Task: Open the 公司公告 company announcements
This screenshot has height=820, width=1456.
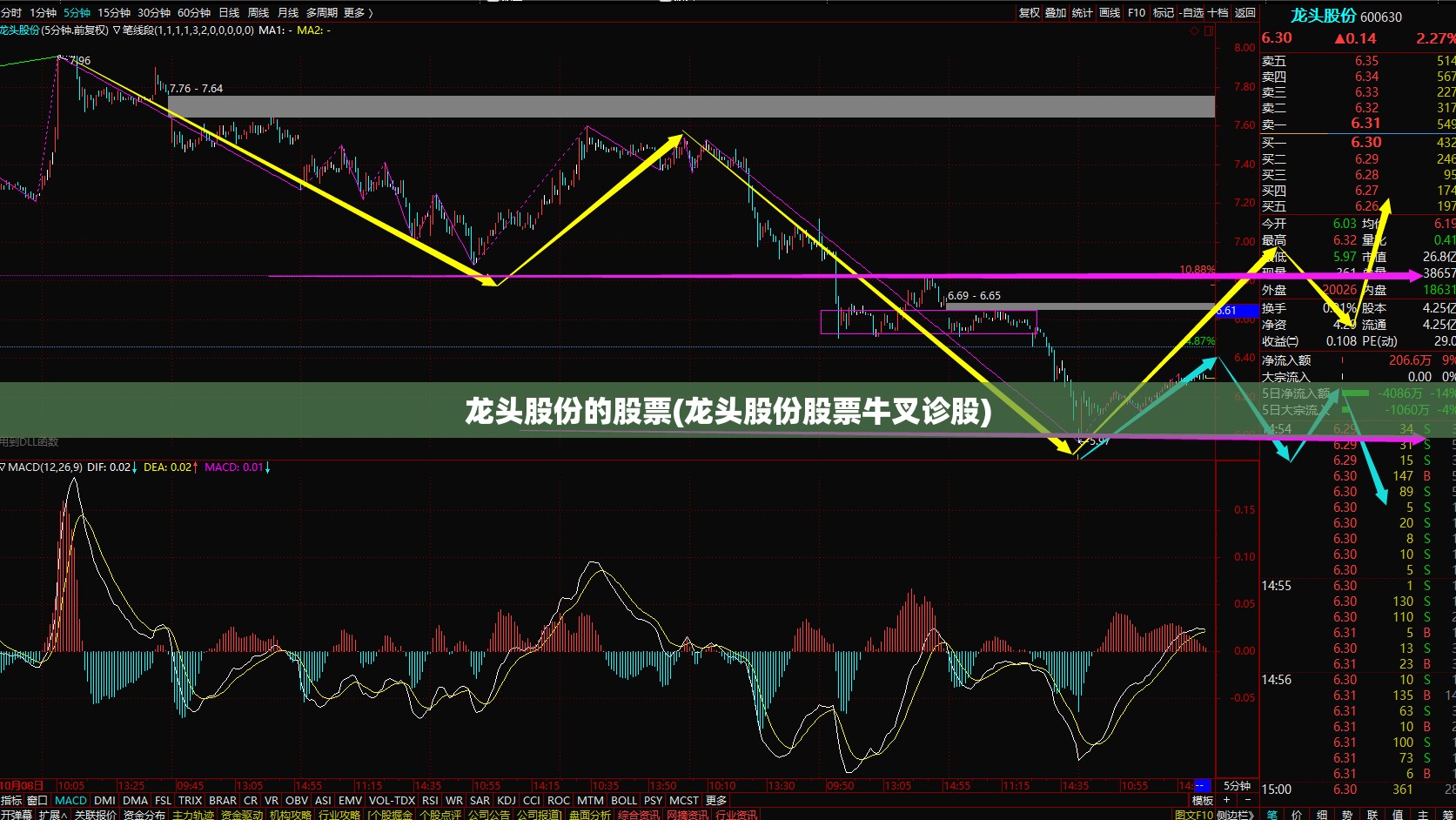Action: pyautogui.click(x=489, y=815)
